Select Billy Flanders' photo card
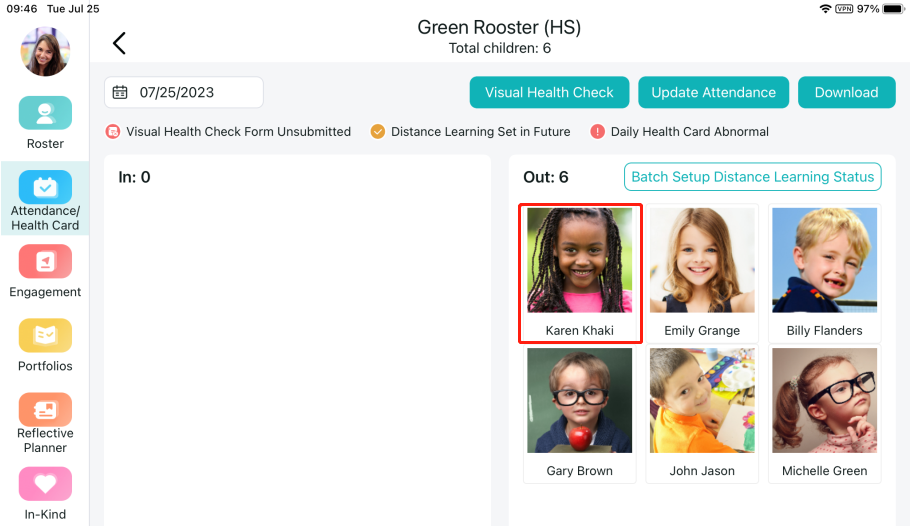 point(825,273)
